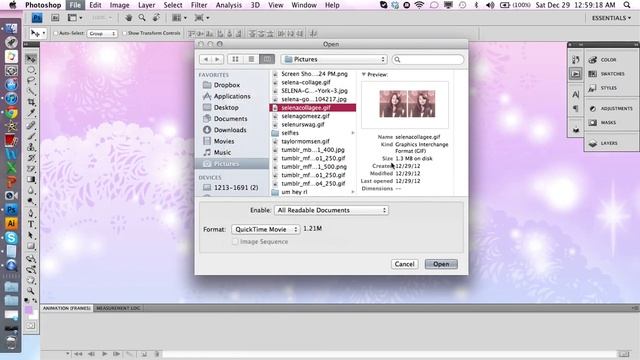This screenshot has height=360, width=640.
Task: Expand the selfies folder arrow
Action: pos(353,133)
